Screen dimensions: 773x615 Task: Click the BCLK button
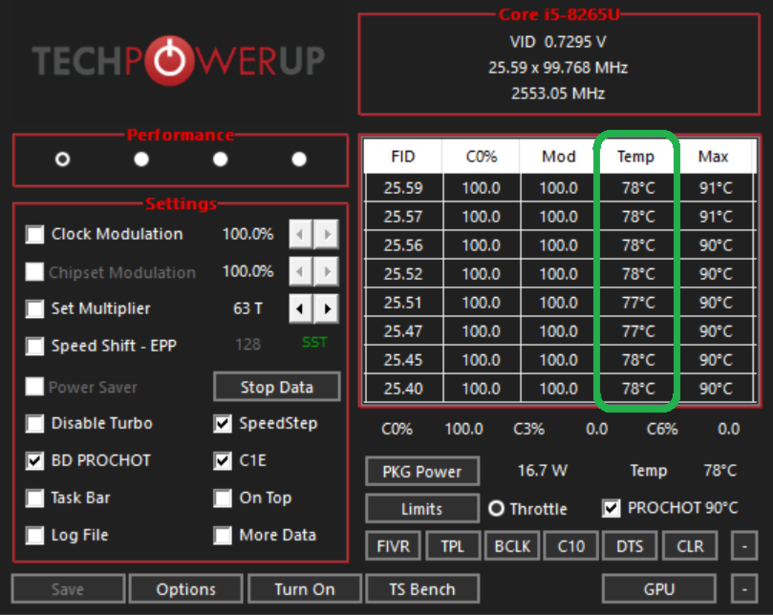coord(512,546)
